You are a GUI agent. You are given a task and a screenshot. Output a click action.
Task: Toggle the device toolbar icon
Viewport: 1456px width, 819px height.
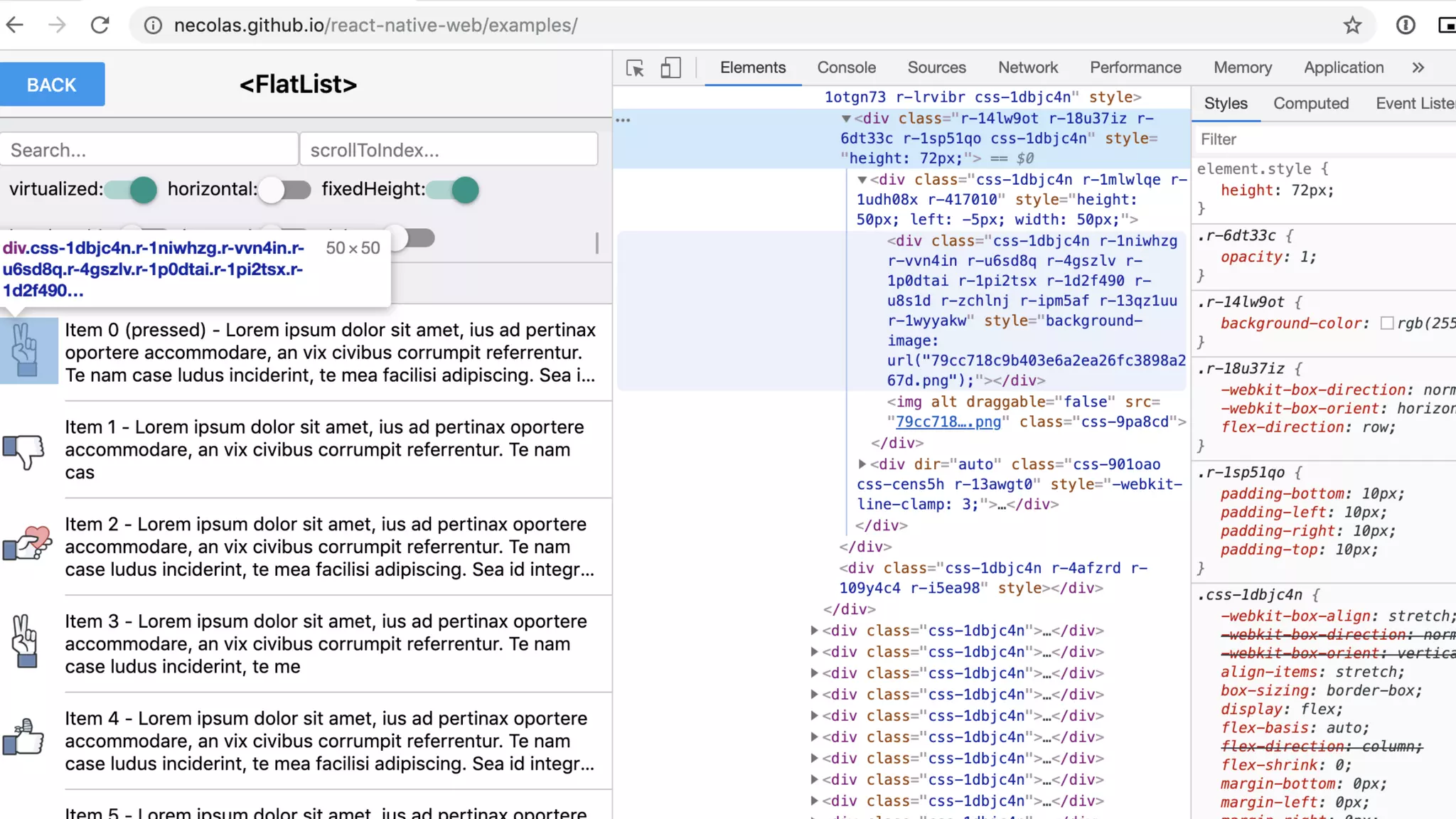pyautogui.click(x=670, y=68)
